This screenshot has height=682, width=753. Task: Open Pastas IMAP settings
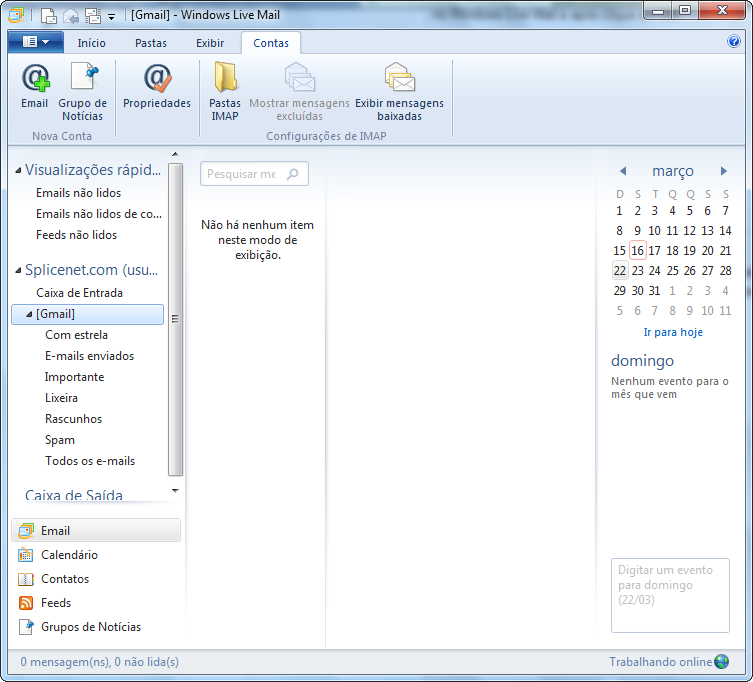click(x=224, y=91)
